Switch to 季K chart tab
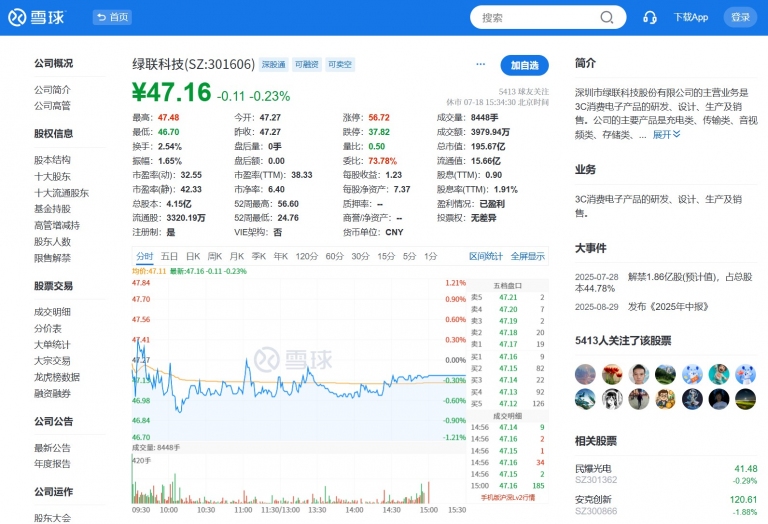This screenshot has height=524, width=768. click(259, 256)
